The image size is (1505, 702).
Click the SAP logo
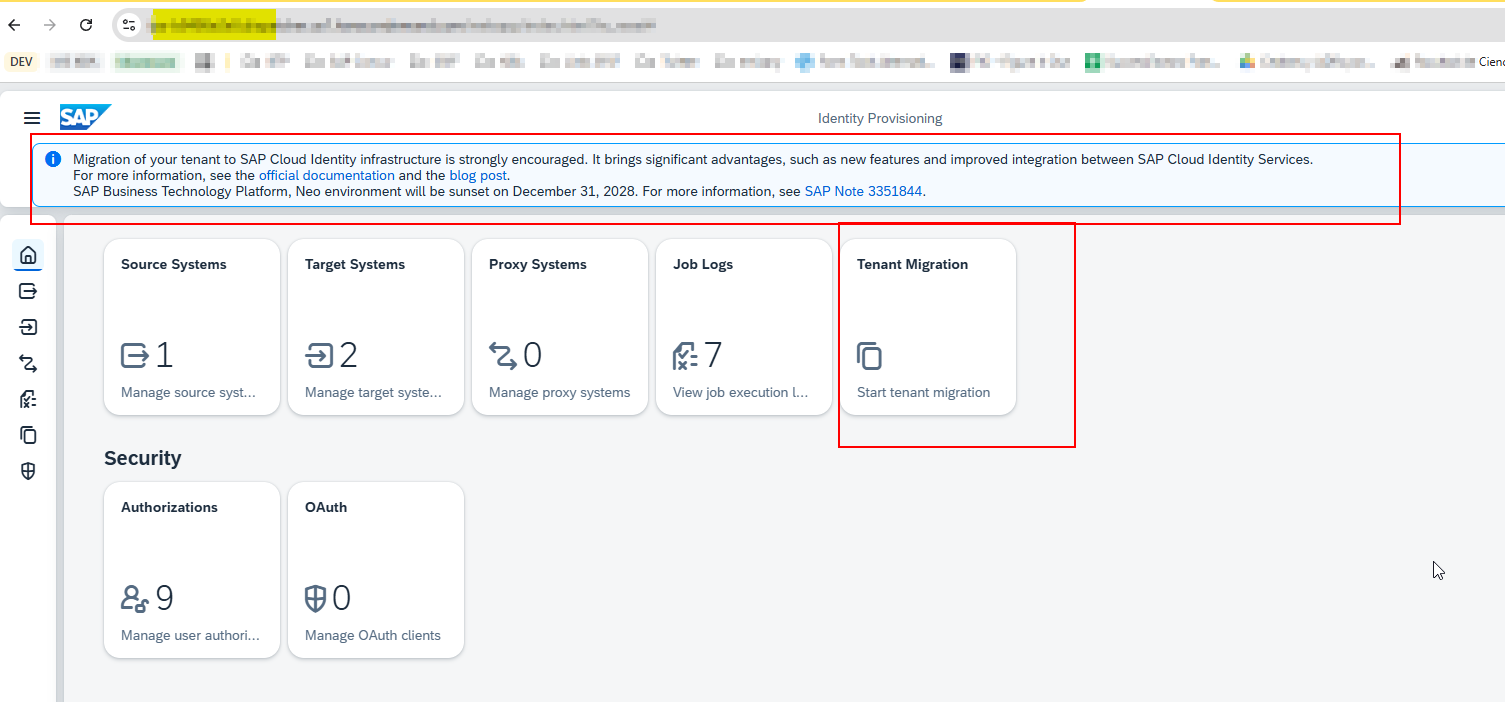click(x=85, y=117)
